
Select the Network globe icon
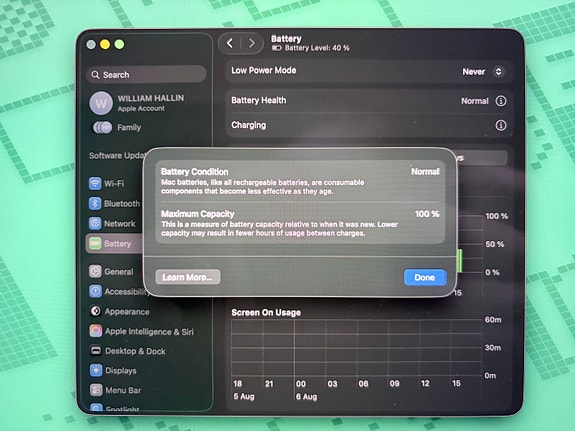(95, 223)
